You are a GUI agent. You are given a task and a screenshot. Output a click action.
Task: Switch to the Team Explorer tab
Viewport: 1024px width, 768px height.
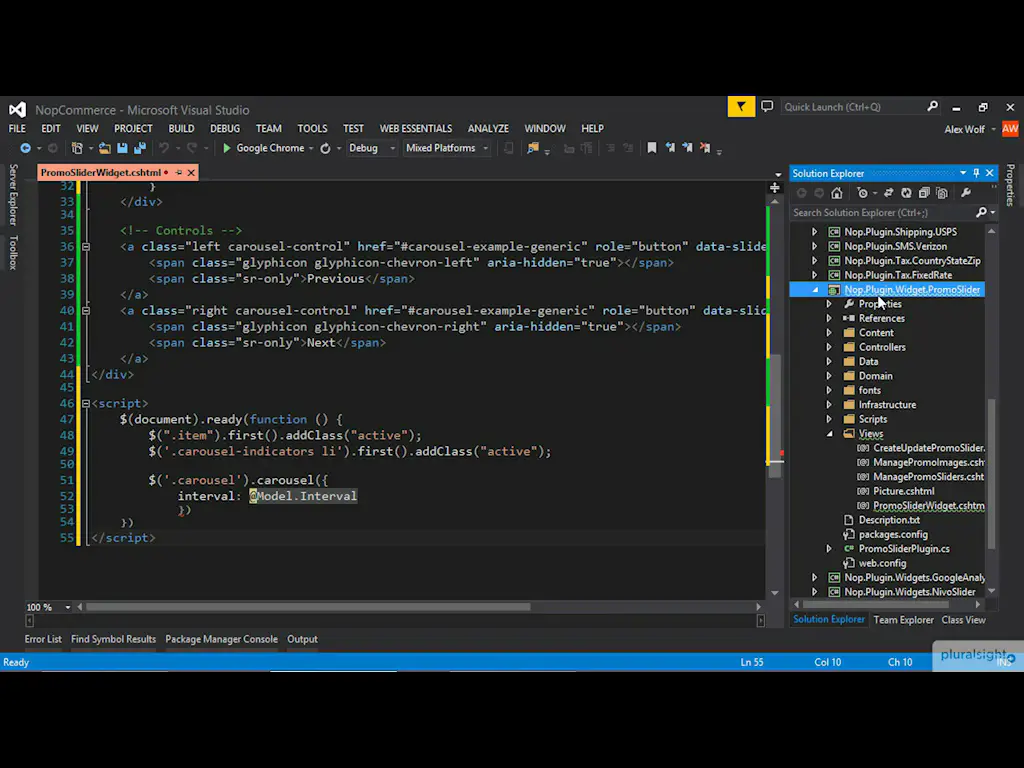point(903,620)
